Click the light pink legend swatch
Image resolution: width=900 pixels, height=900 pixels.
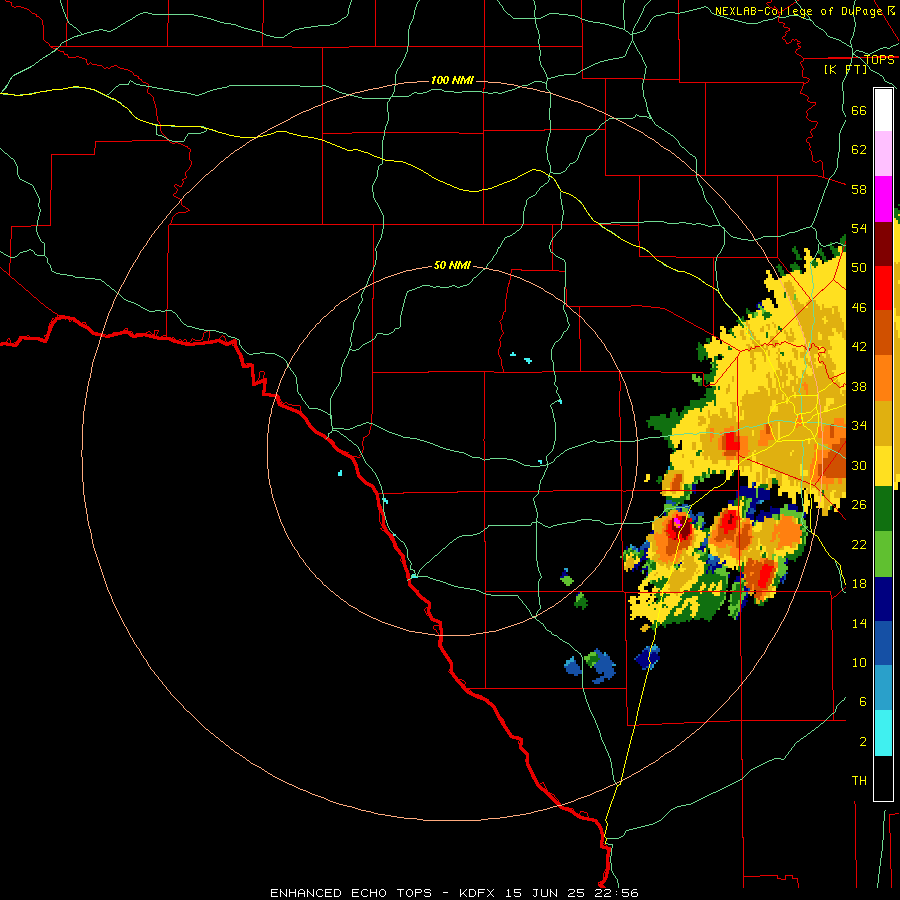tap(883, 153)
